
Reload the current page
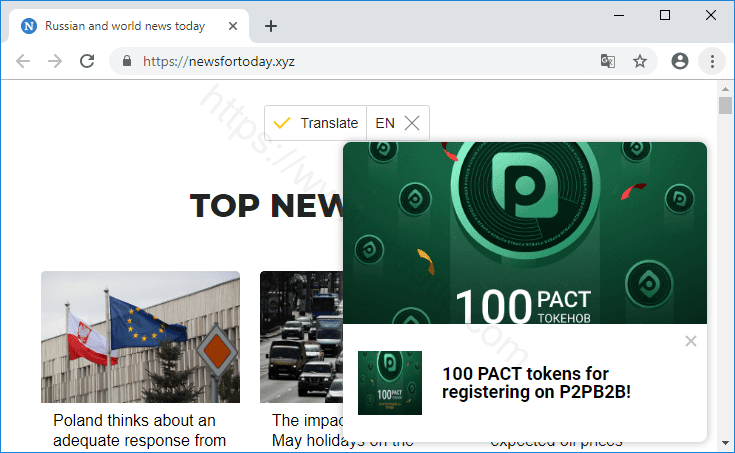point(87,61)
